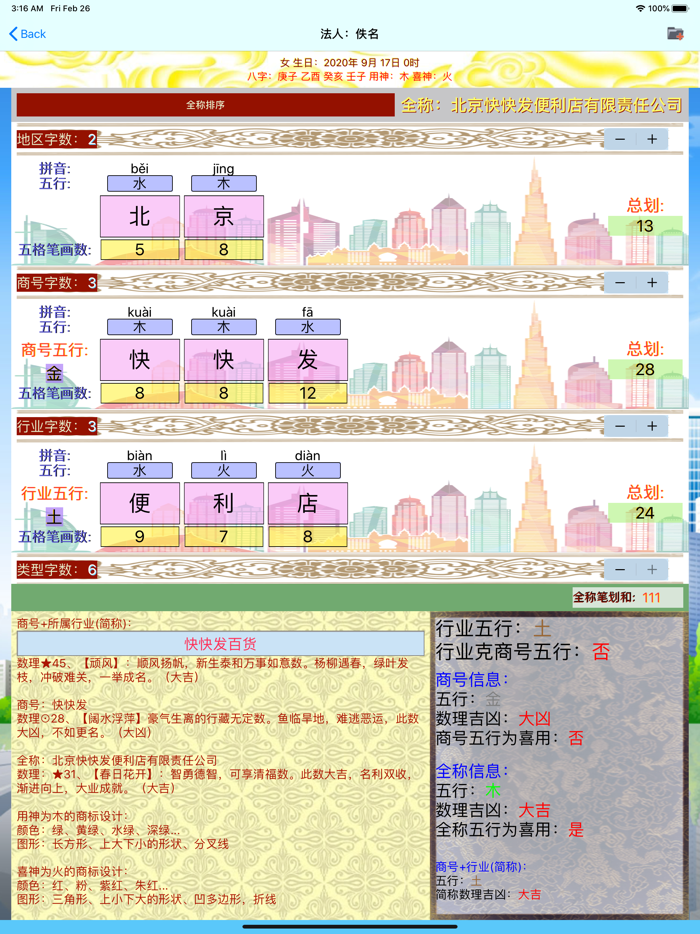
Task: Tap the 火 element tag above 利
Action: pos(224,471)
